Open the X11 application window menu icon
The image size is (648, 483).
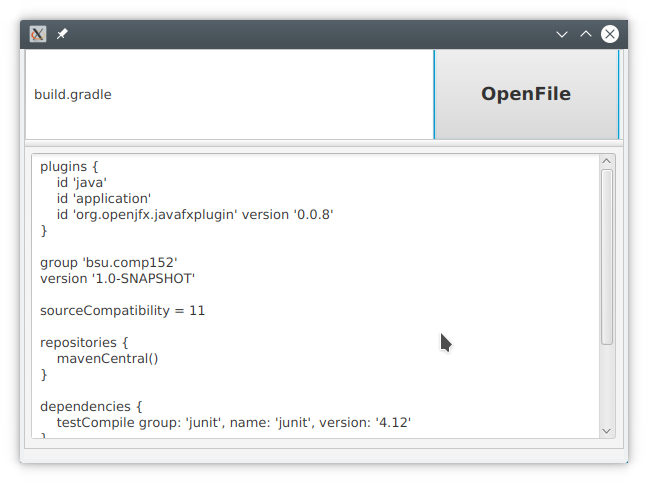(38, 34)
